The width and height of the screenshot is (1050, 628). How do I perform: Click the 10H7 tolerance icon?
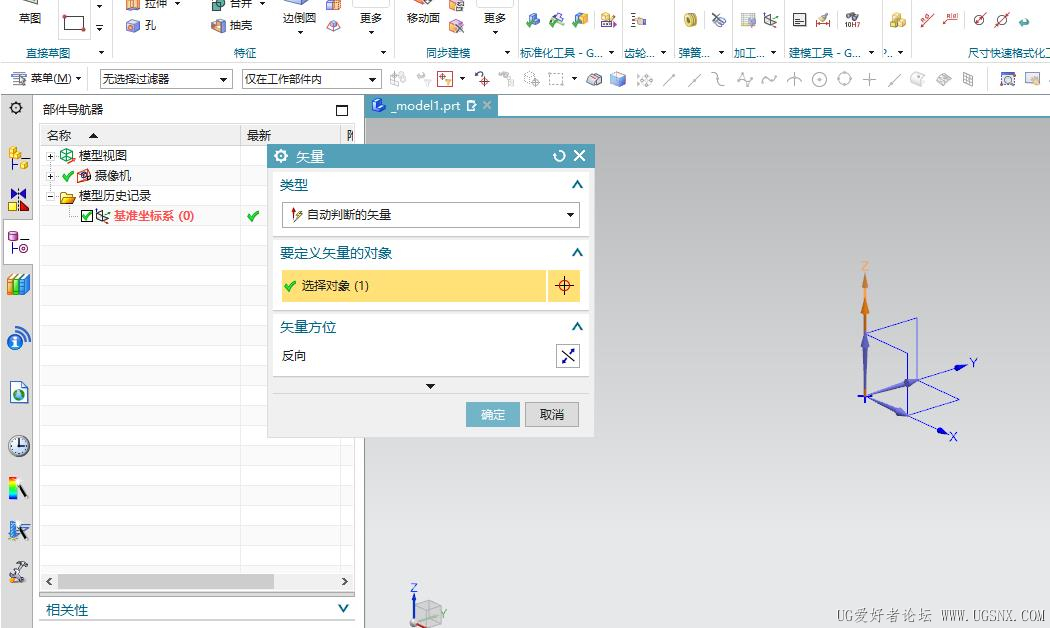852,20
